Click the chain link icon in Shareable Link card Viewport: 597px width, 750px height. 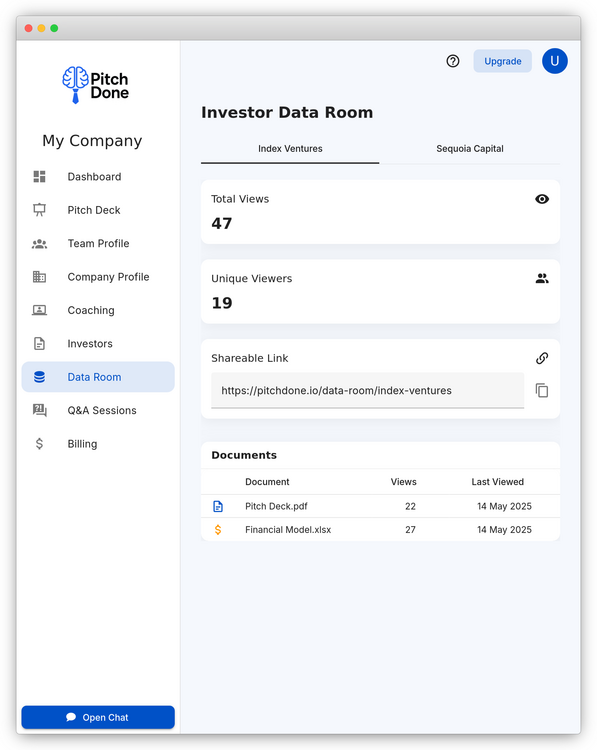tap(542, 358)
